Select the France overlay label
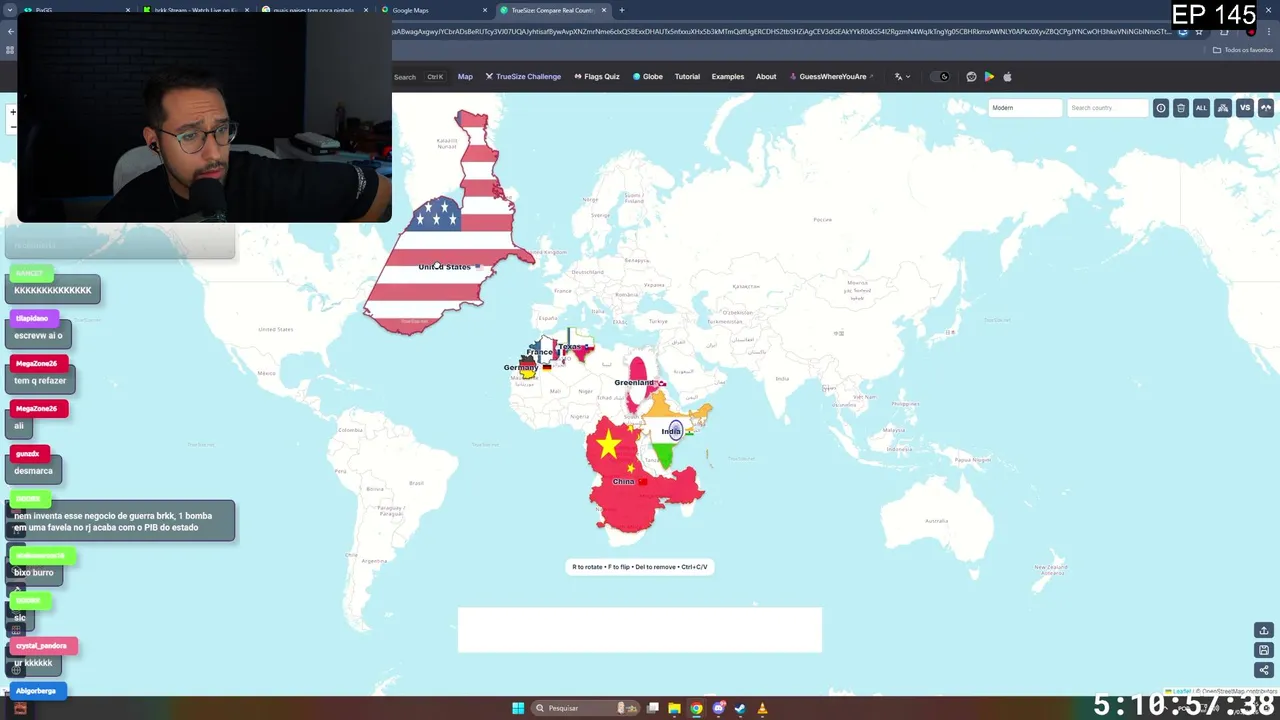Image resolution: width=1280 pixels, height=720 pixels. [x=539, y=352]
